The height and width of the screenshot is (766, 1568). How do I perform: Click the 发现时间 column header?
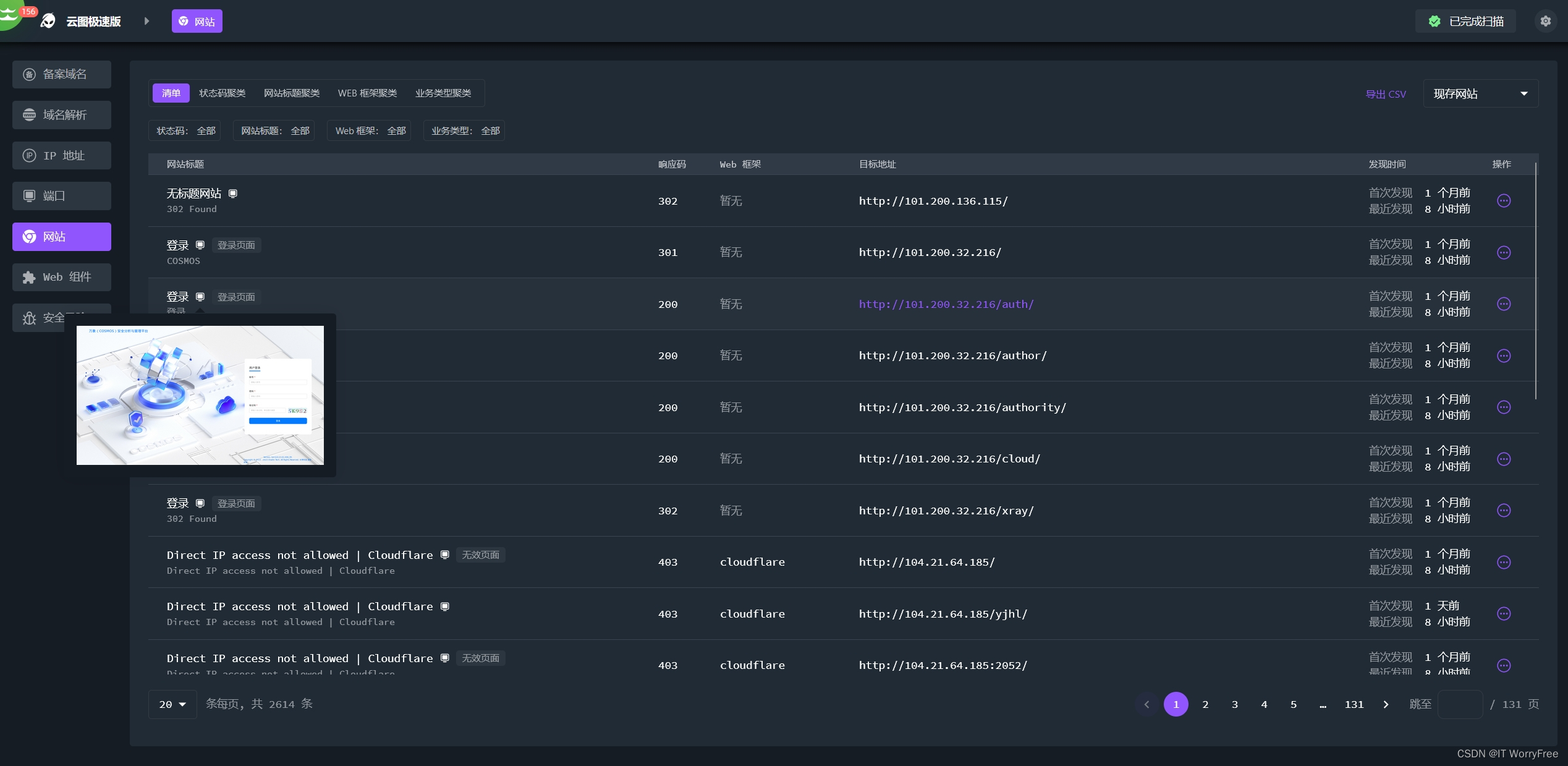1387,164
